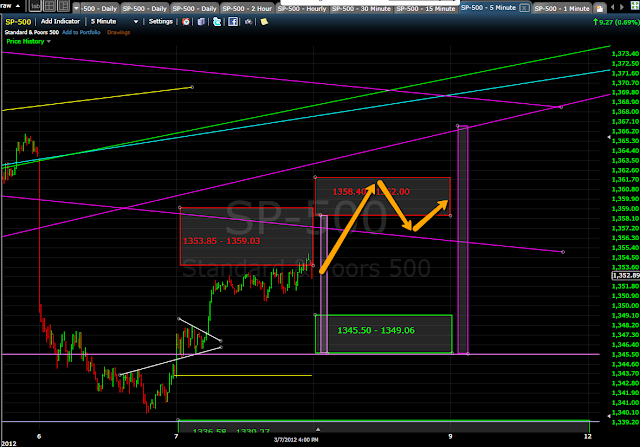Open the chart tab list dropdown
This screenshot has width=640, height=447.
tap(76, 8)
